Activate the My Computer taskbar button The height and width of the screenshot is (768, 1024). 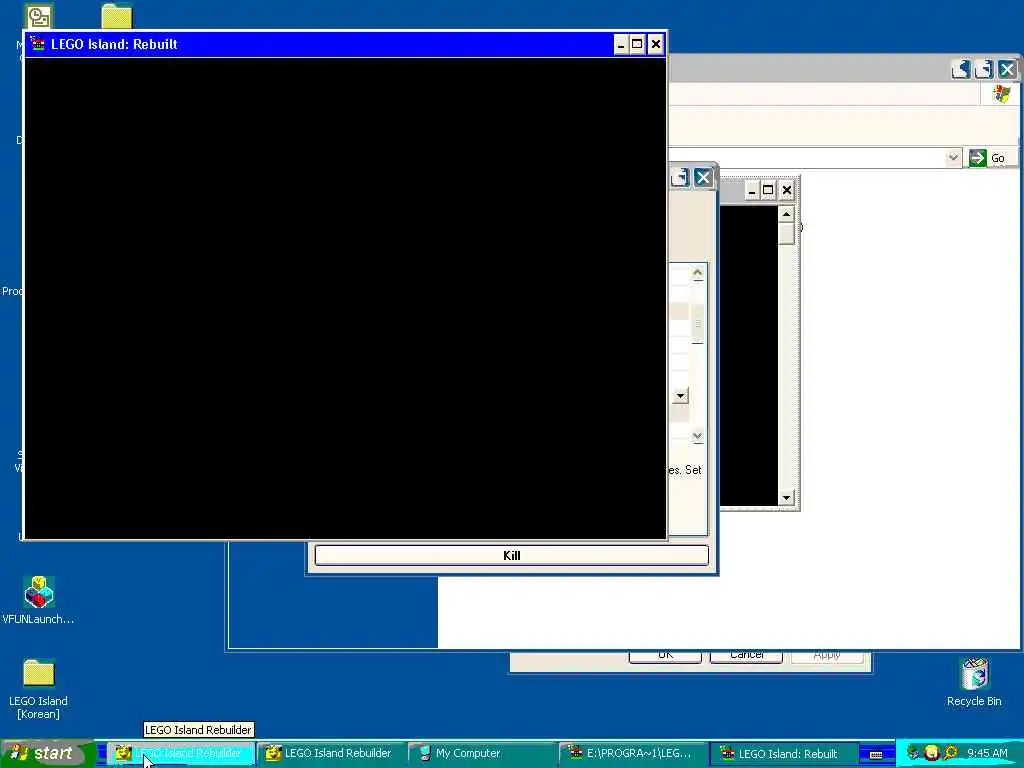coord(483,754)
